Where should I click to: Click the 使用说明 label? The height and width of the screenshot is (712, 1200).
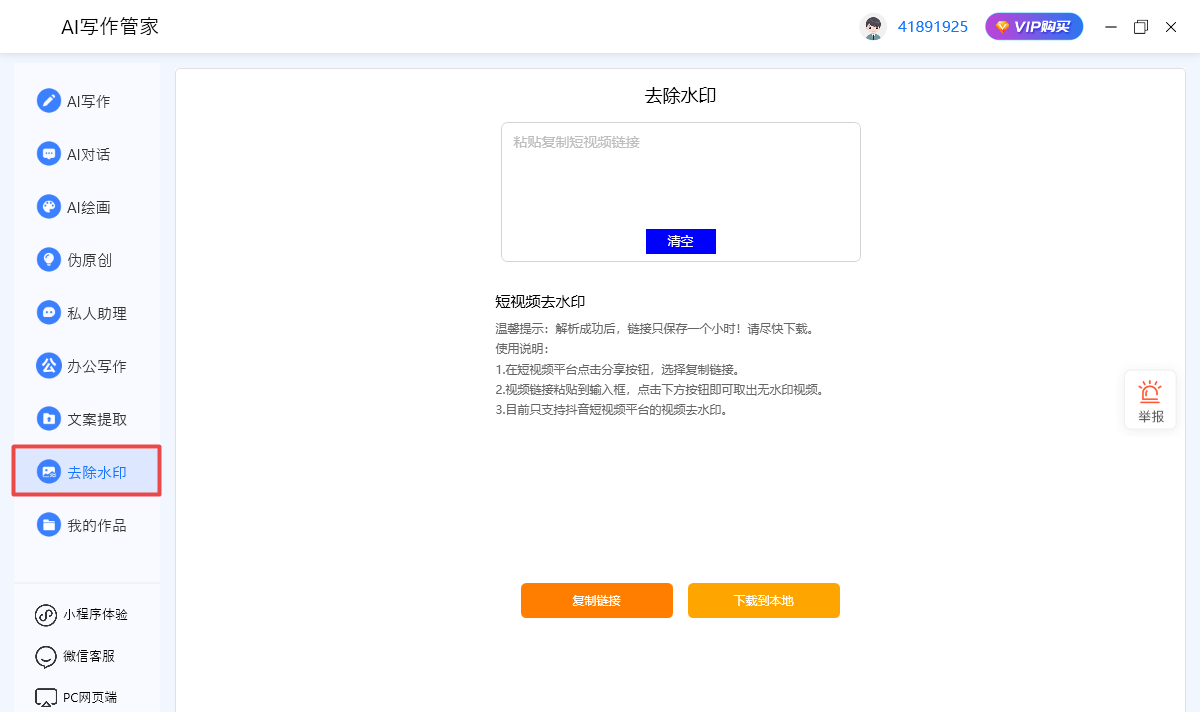point(521,348)
